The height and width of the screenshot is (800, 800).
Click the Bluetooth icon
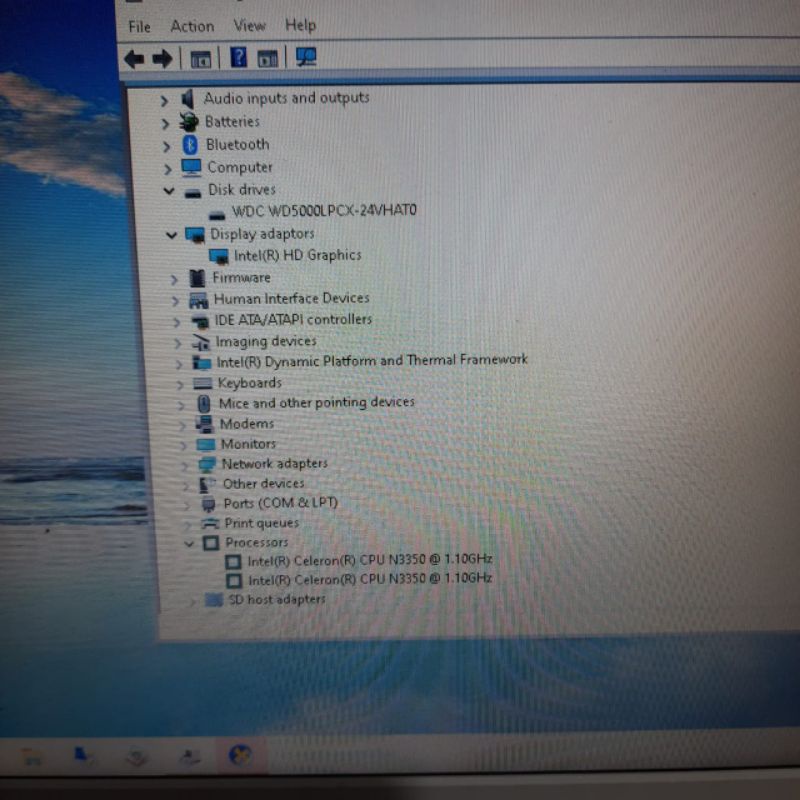click(x=190, y=145)
